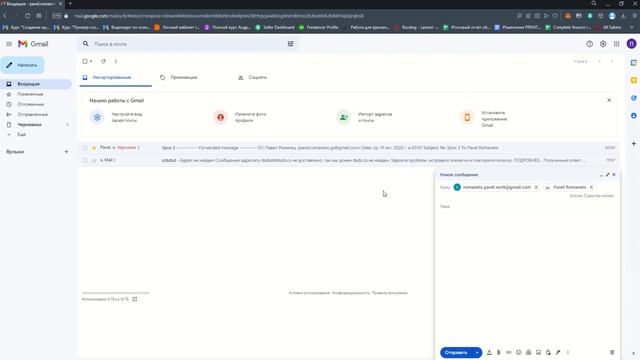Image resolution: width=640 pixels, height=360 pixels.
Task: Open Calendar in the side panel
Action: tap(633, 63)
